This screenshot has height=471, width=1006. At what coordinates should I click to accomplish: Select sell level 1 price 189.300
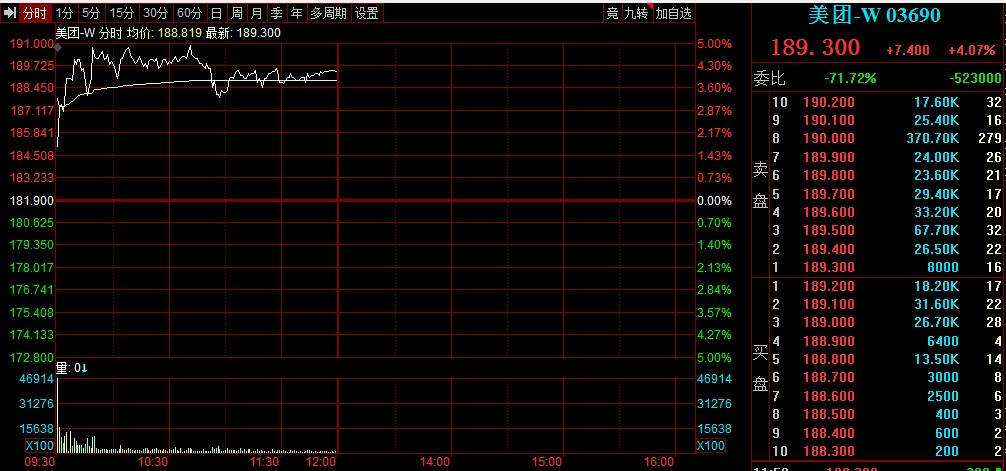coord(829,267)
